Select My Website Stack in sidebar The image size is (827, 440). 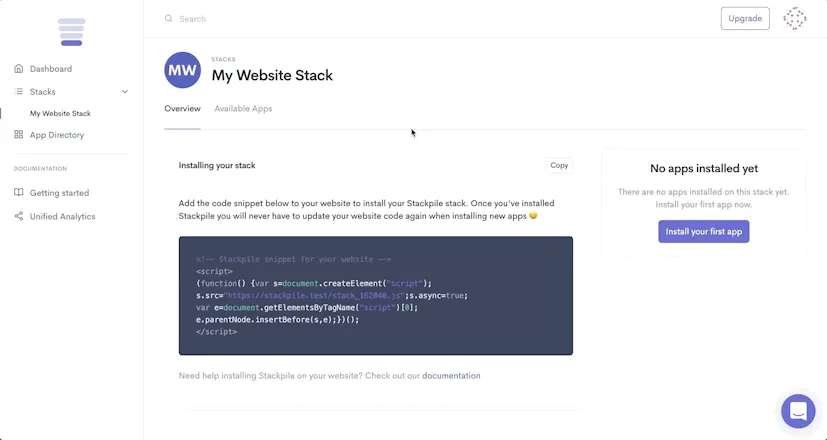coord(60,113)
